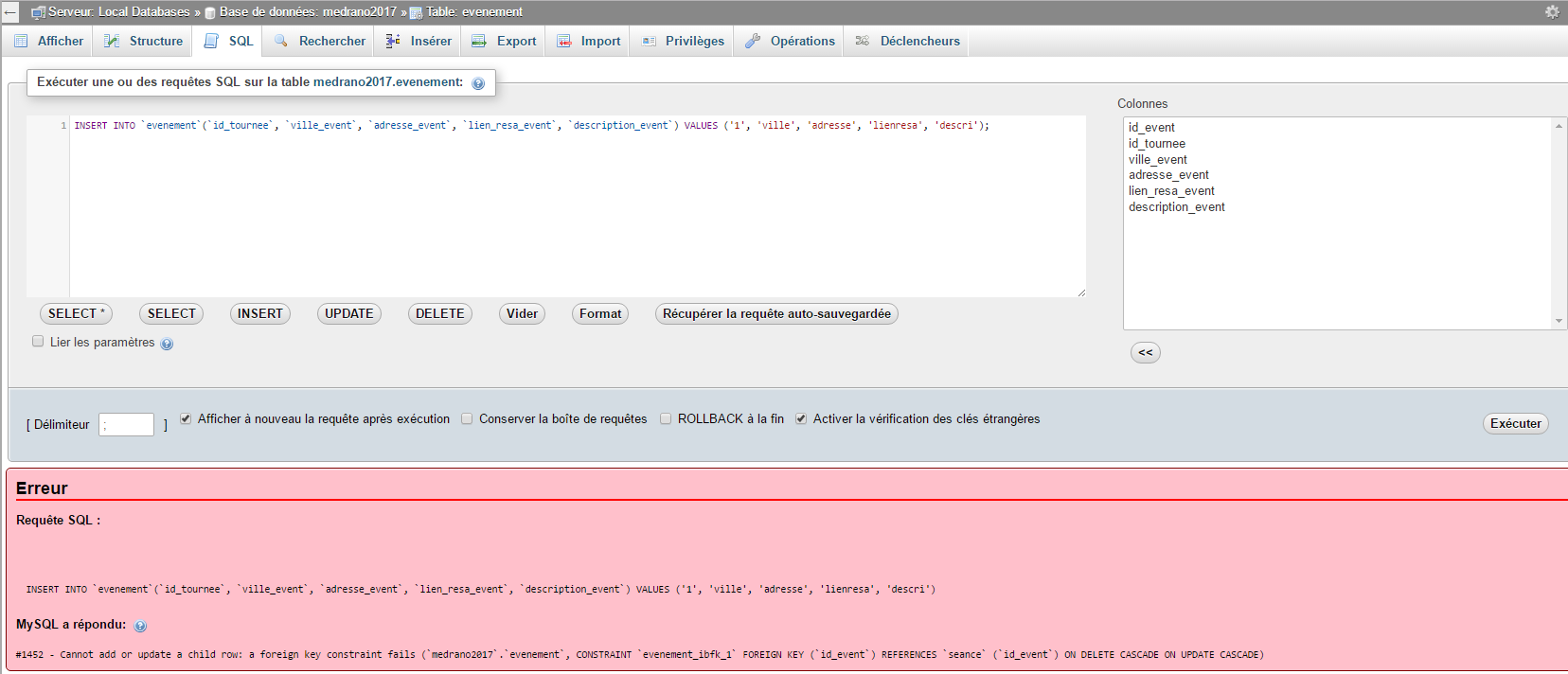This screenshot has width=1568, height=674.
Task: Click the Déclencheurs tab icon
Action: point(863,41)
